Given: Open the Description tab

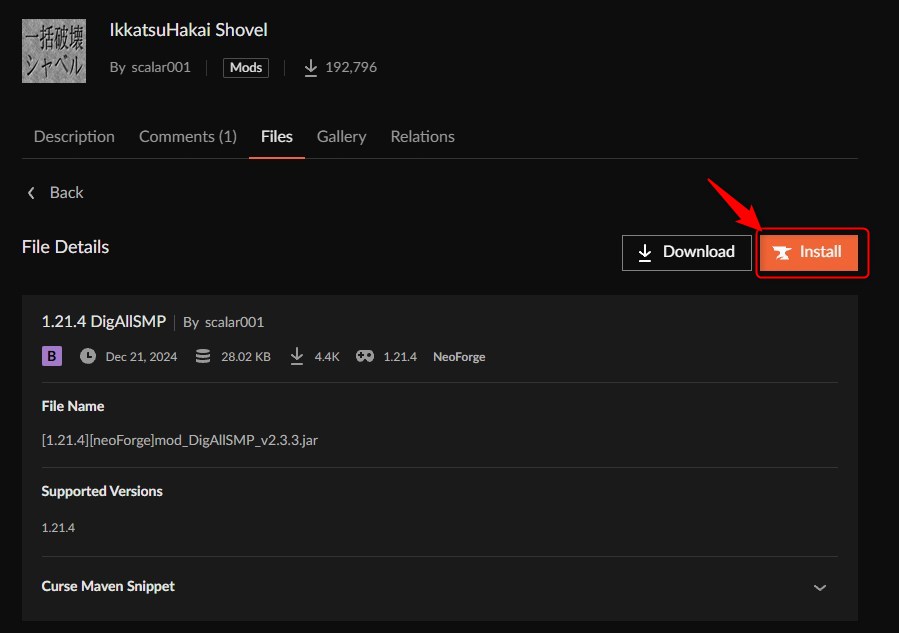Looking at the screenshot, I should [x=74, y=136].
